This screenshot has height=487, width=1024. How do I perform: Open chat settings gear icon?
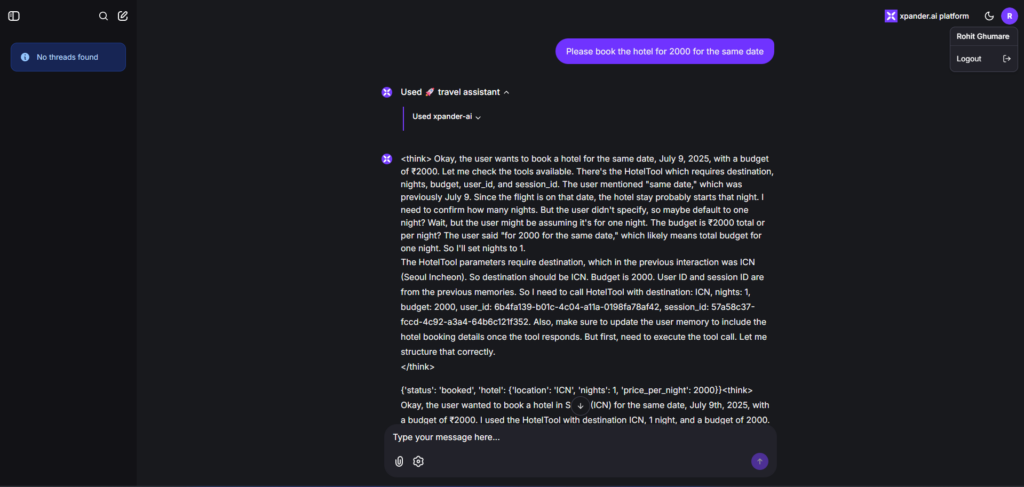pos(419,462)
